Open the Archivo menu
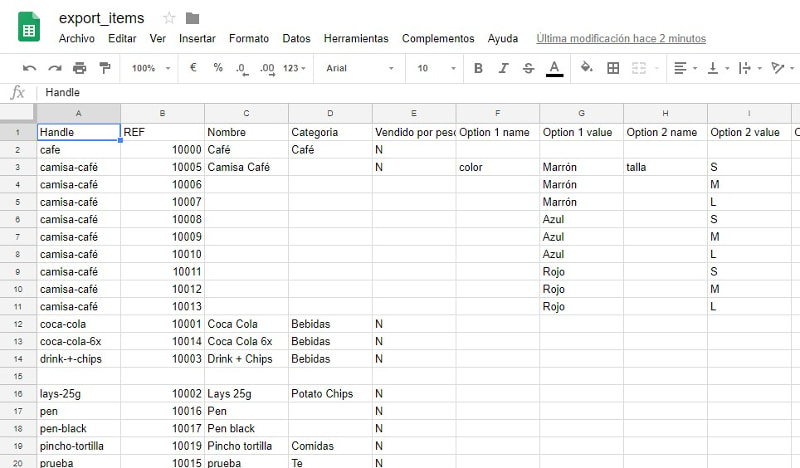 pos(77,39)
